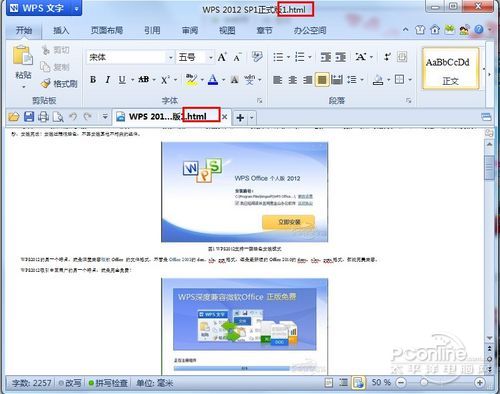Click the zoom slider handle

point(424,383)
